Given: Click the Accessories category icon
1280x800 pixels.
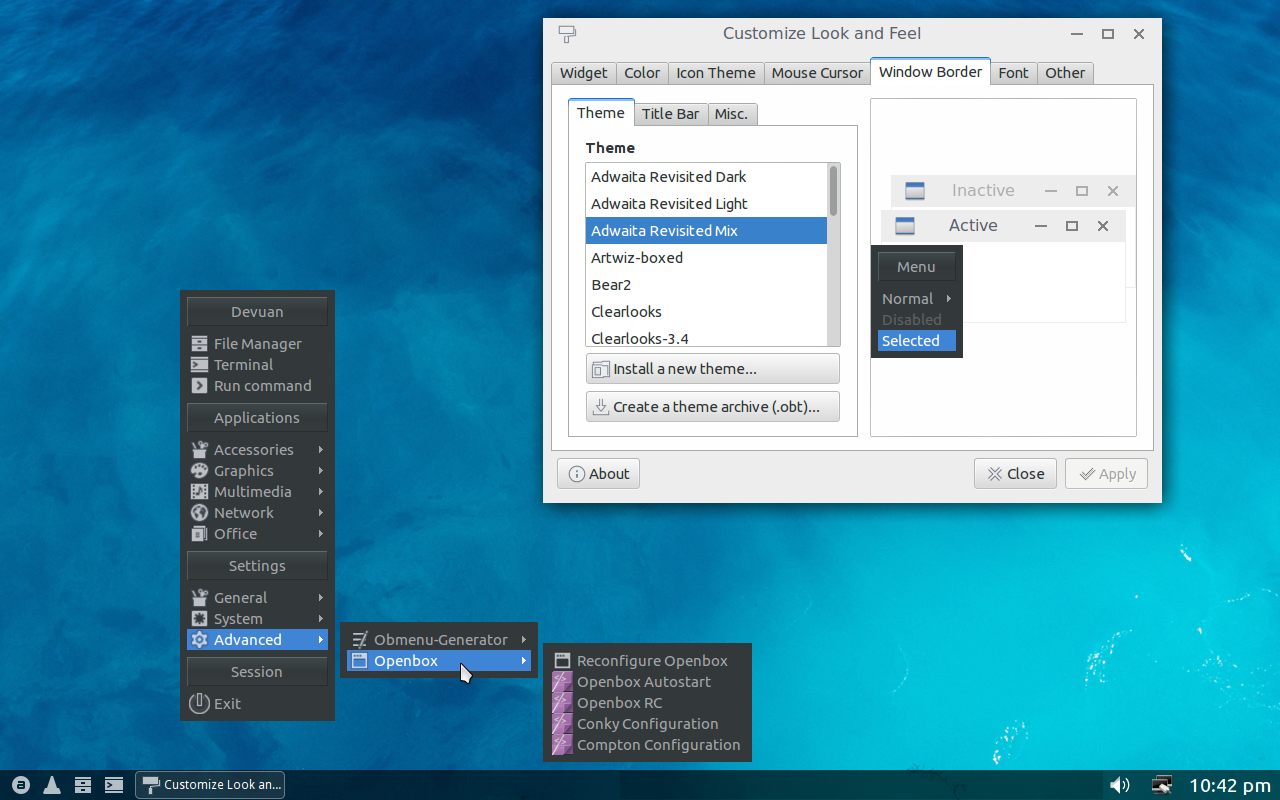Looking at the screenshot, I should point(199,450).
